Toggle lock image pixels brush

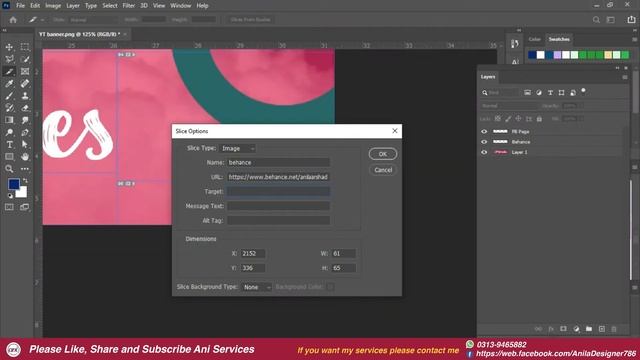coord(508,118)
